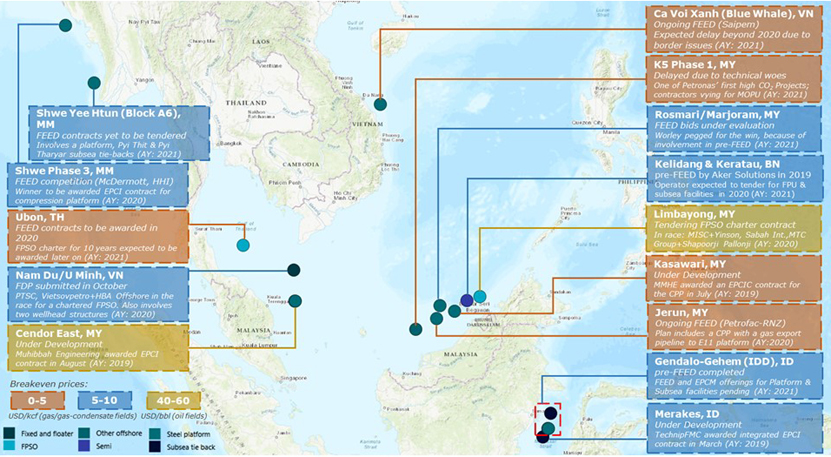Open the Rosmari/Marjoram, MY callout

pos(734,129)
